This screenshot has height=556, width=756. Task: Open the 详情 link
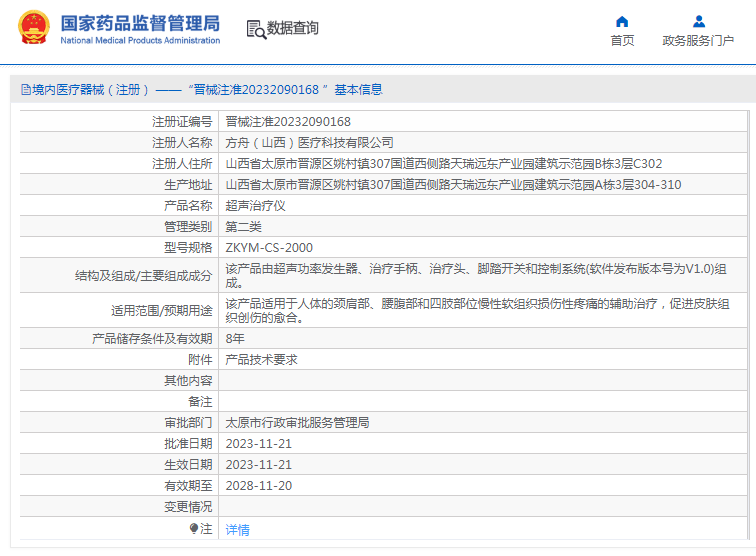click(237, 529)
